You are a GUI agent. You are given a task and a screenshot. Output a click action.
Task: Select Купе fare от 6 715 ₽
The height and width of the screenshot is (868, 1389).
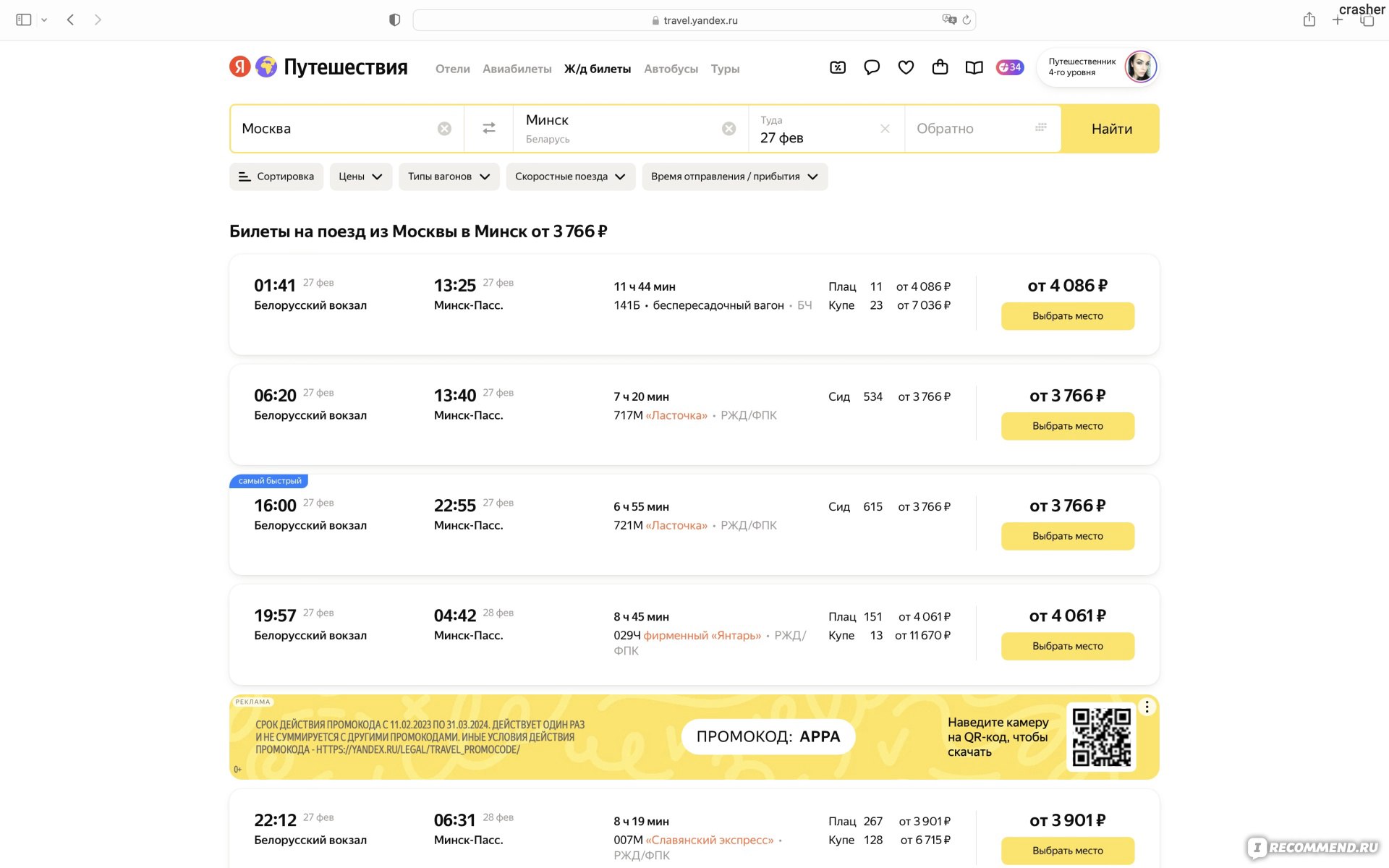(890, 840)
